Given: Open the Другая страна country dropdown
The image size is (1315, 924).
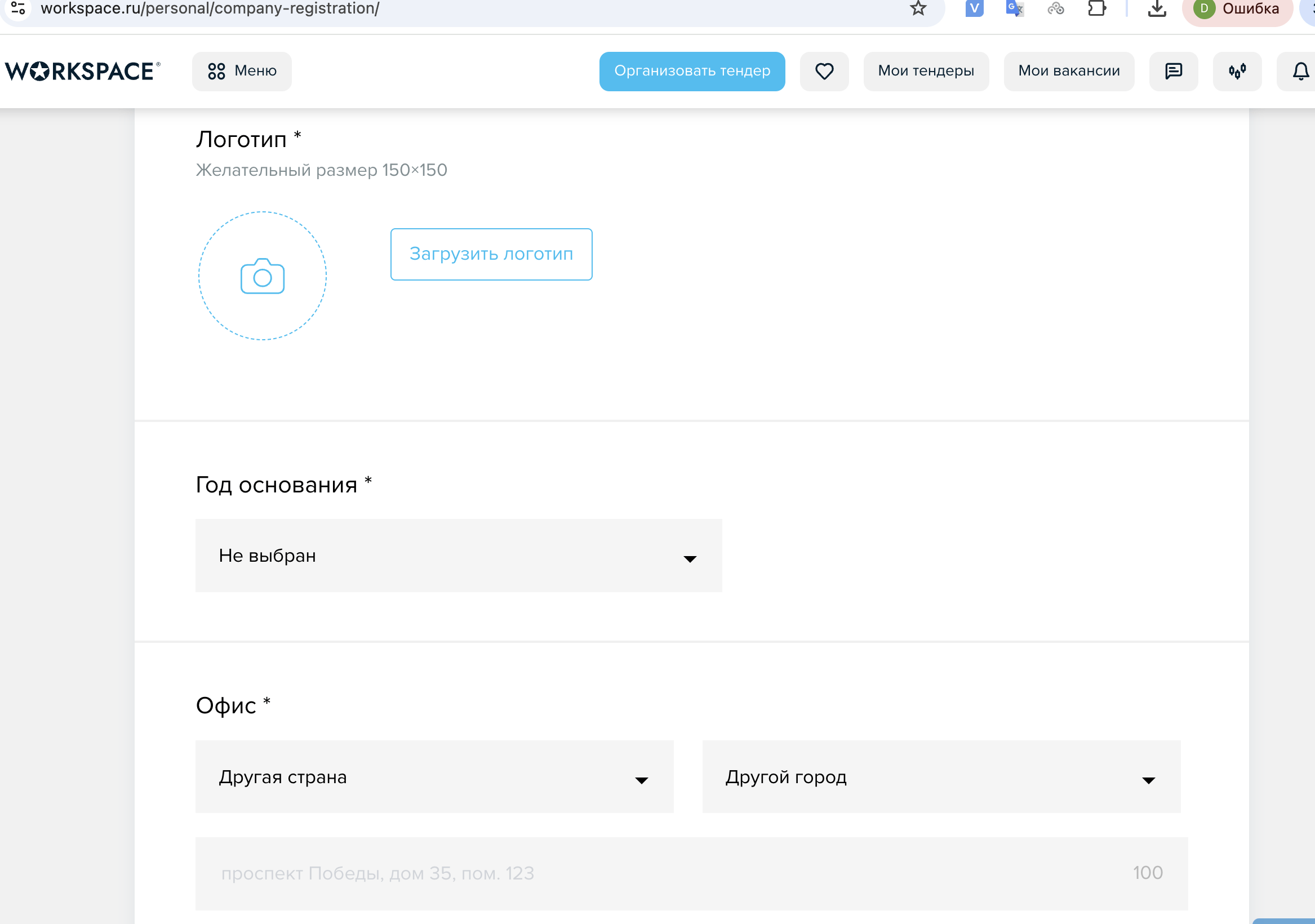Looking at the screenshot, I should pos(434,776).
